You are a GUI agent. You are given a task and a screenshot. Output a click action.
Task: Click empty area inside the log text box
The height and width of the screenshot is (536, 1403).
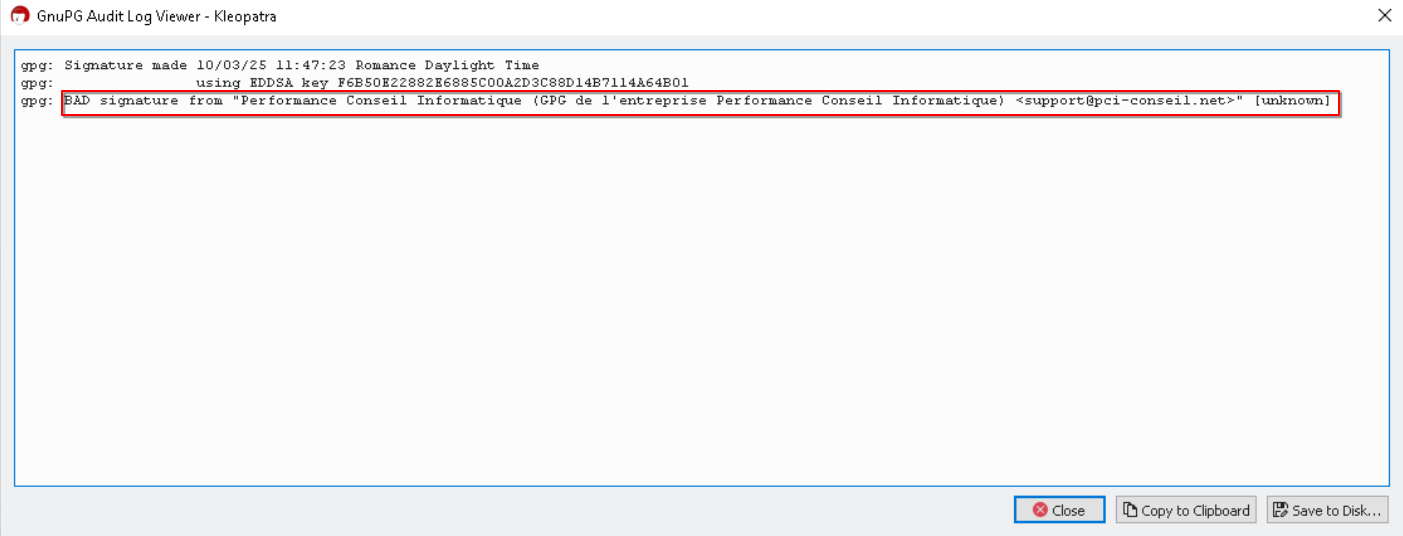pos(700,300)
